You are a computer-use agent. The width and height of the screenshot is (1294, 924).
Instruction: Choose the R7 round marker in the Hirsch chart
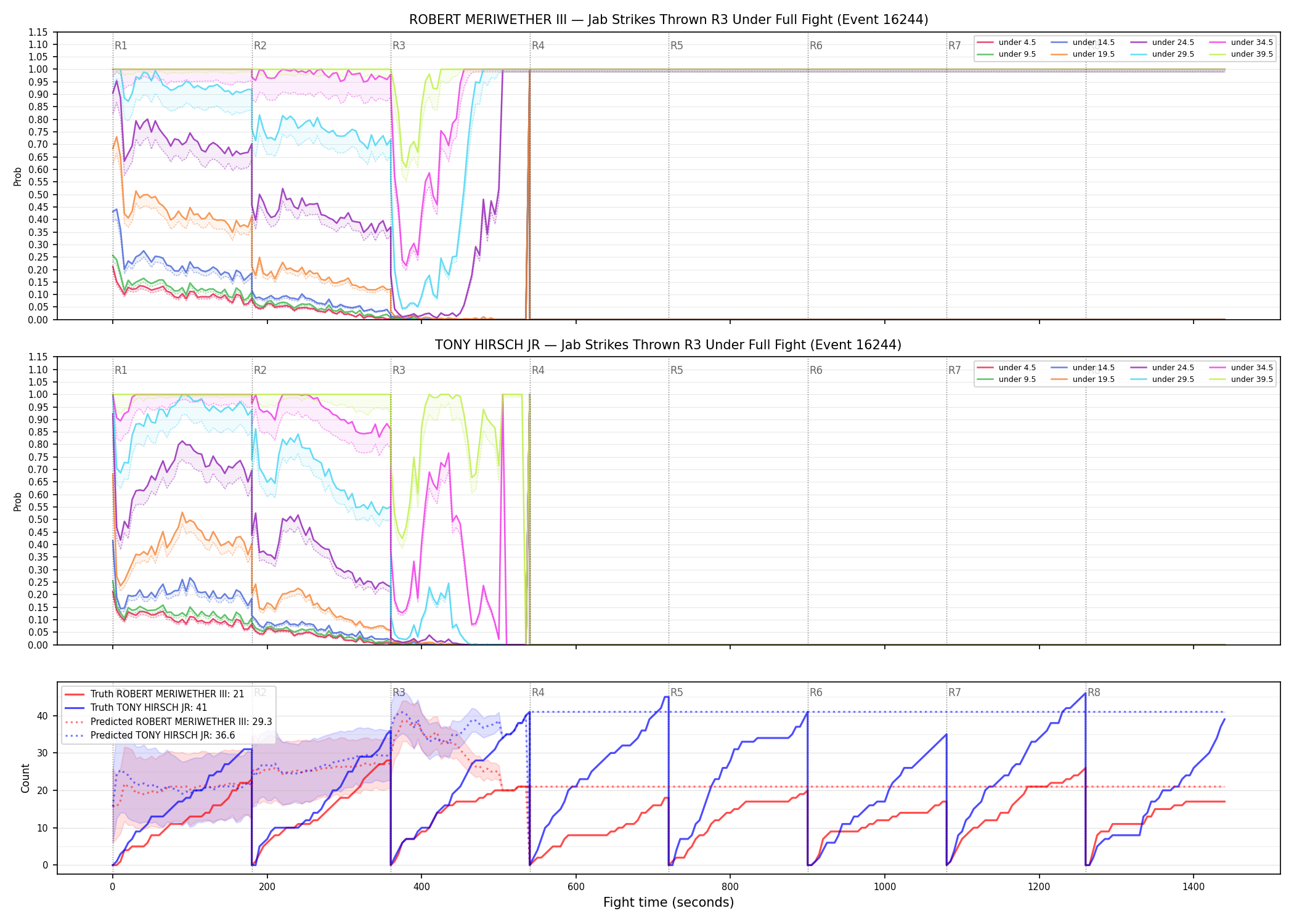pyautogui.click(x=954, y=370)
